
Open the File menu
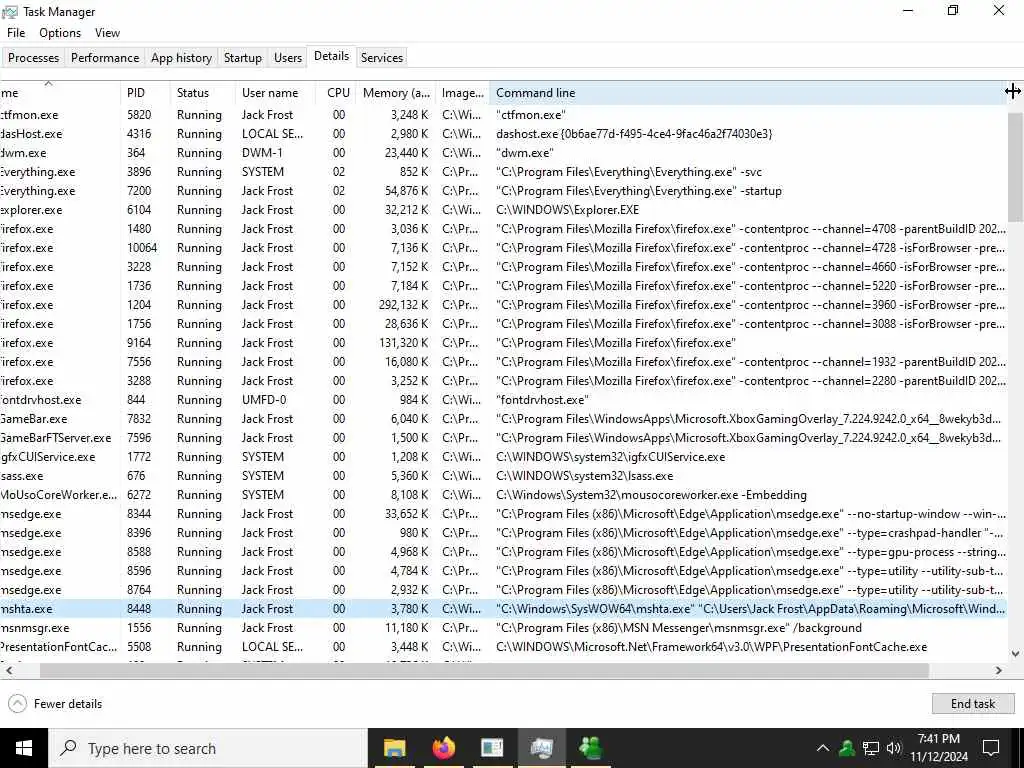pyautogui.click(x=16, y=33)
